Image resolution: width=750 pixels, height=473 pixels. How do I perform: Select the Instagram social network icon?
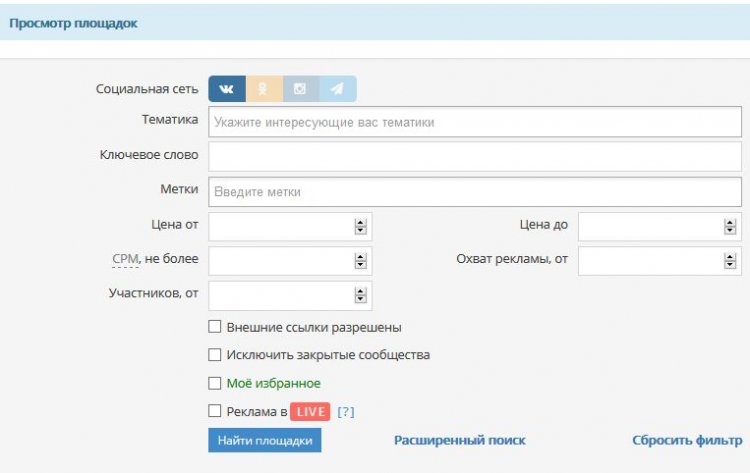point(301,89)
